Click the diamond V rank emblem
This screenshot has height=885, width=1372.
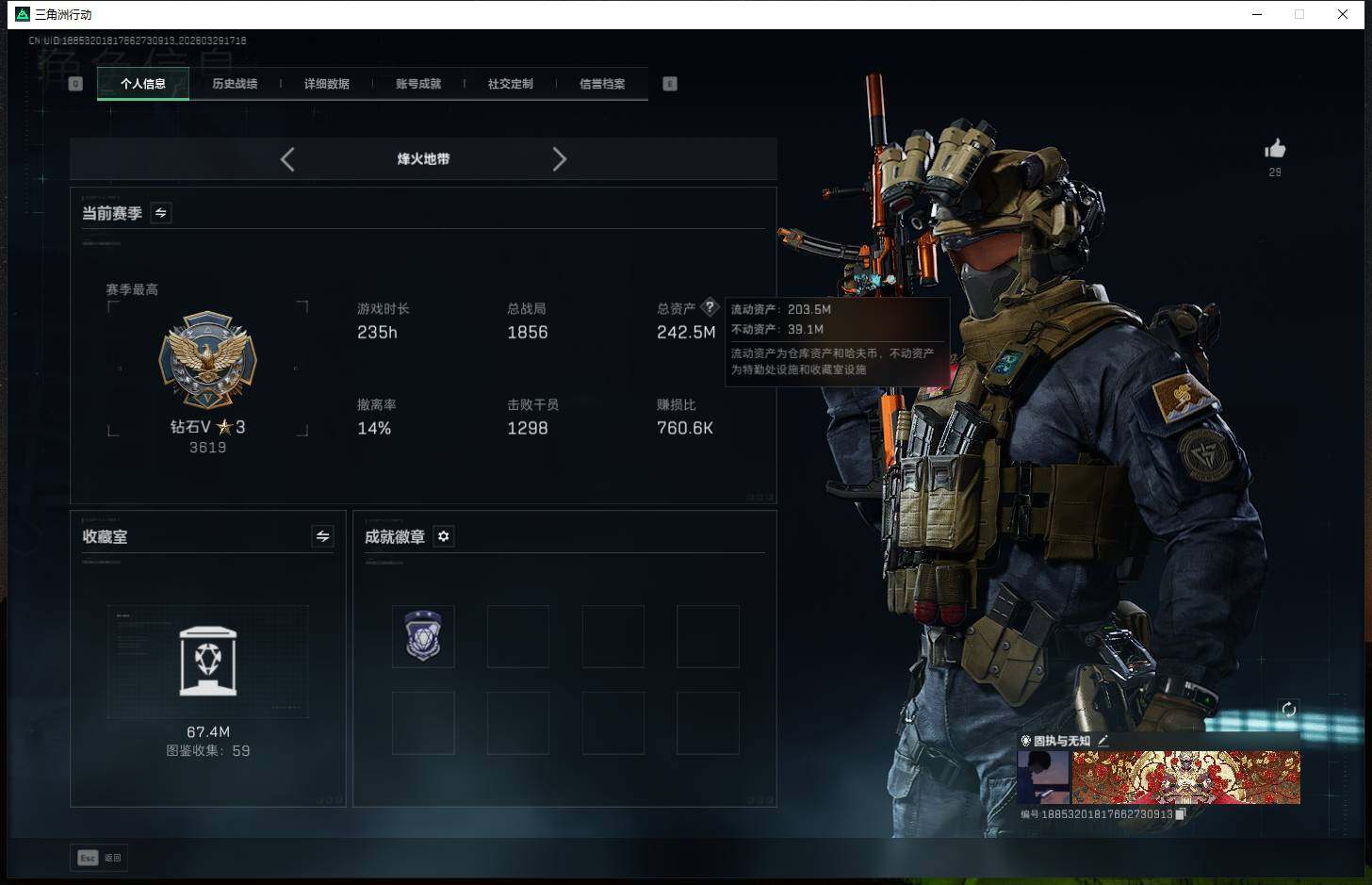[207, 360]
